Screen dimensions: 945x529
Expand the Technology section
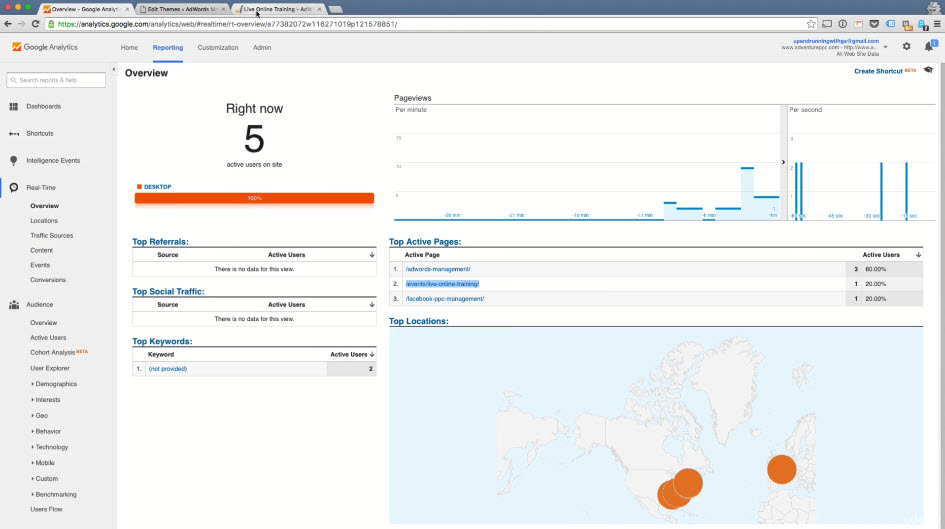[x=52, y=447]
